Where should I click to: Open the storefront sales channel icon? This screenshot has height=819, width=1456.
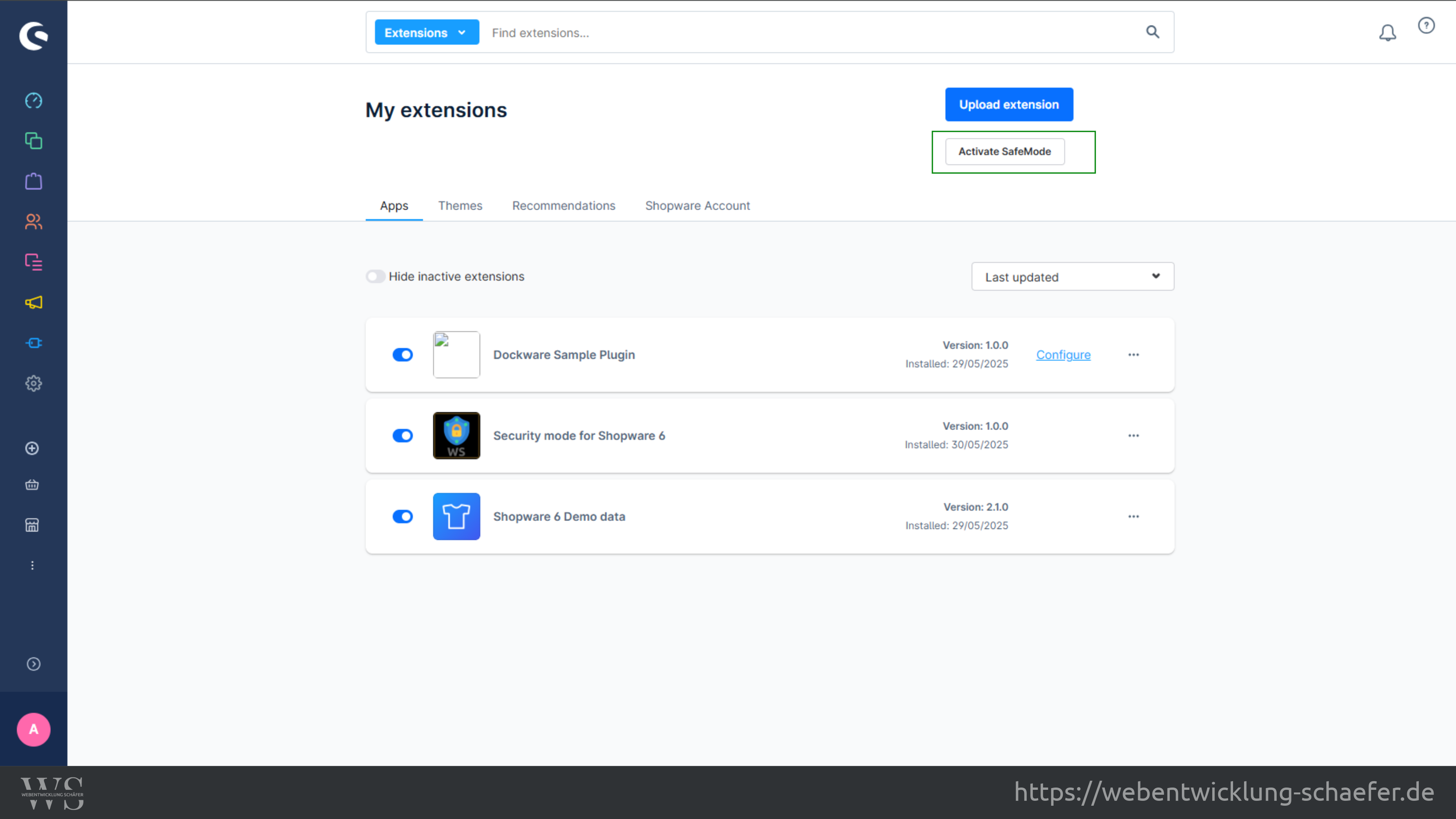click(32, 525)
